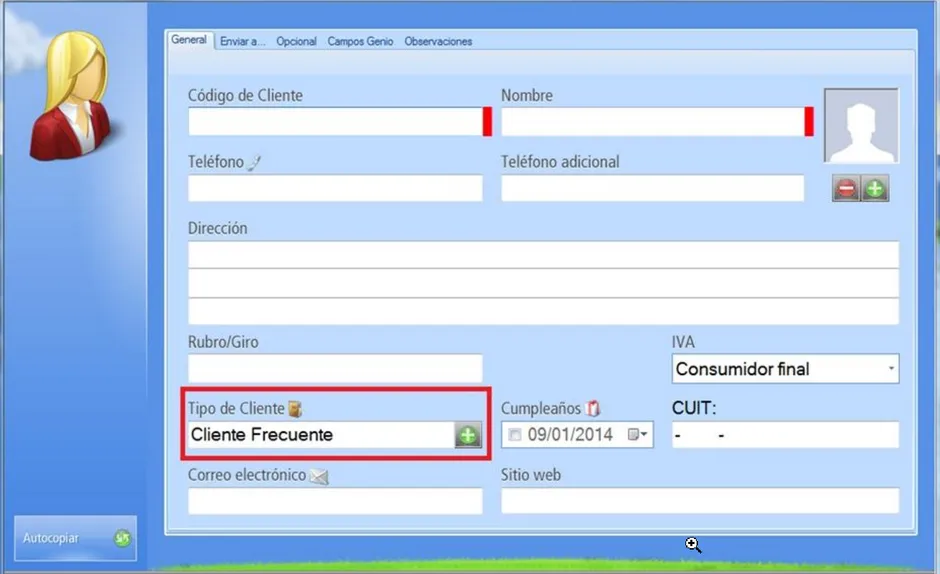
Task: Click the 09/01/2014 date value
Action: 570,434
